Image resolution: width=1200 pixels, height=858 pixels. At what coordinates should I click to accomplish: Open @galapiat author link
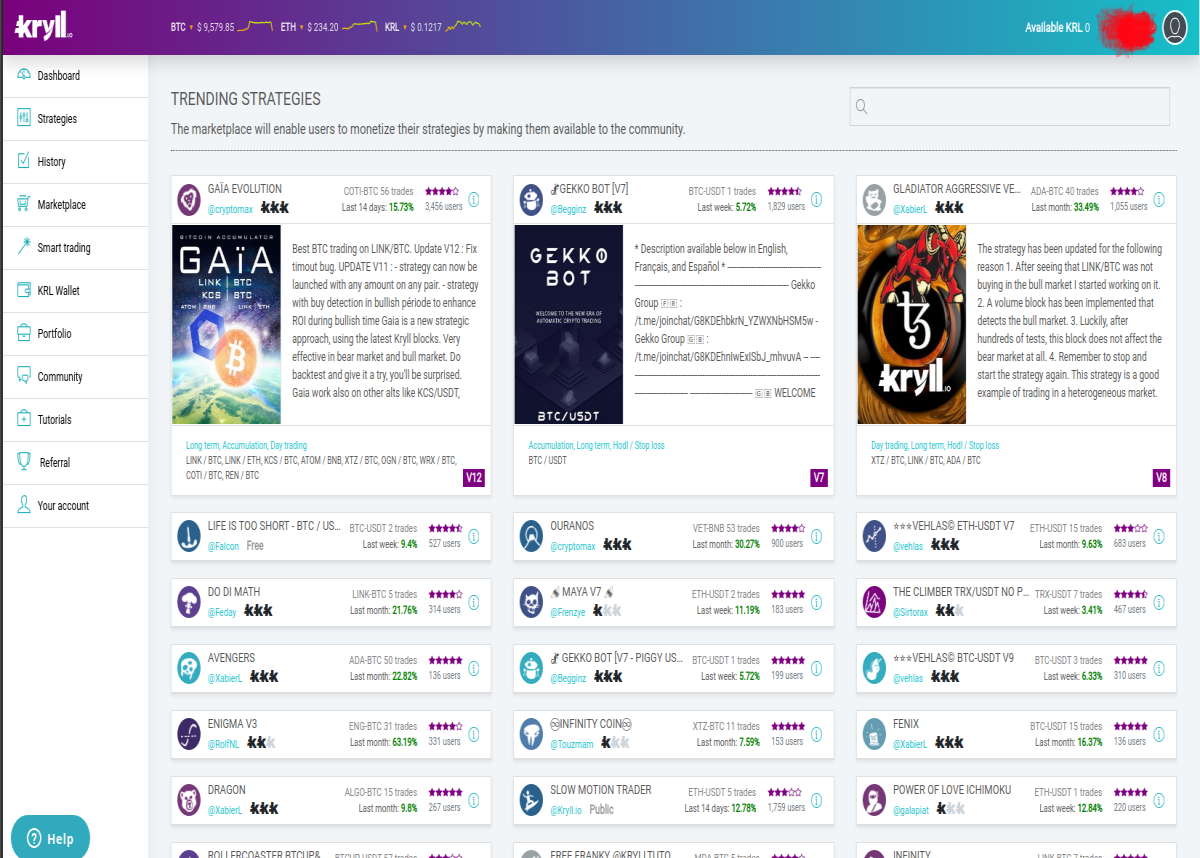(911, 810)
